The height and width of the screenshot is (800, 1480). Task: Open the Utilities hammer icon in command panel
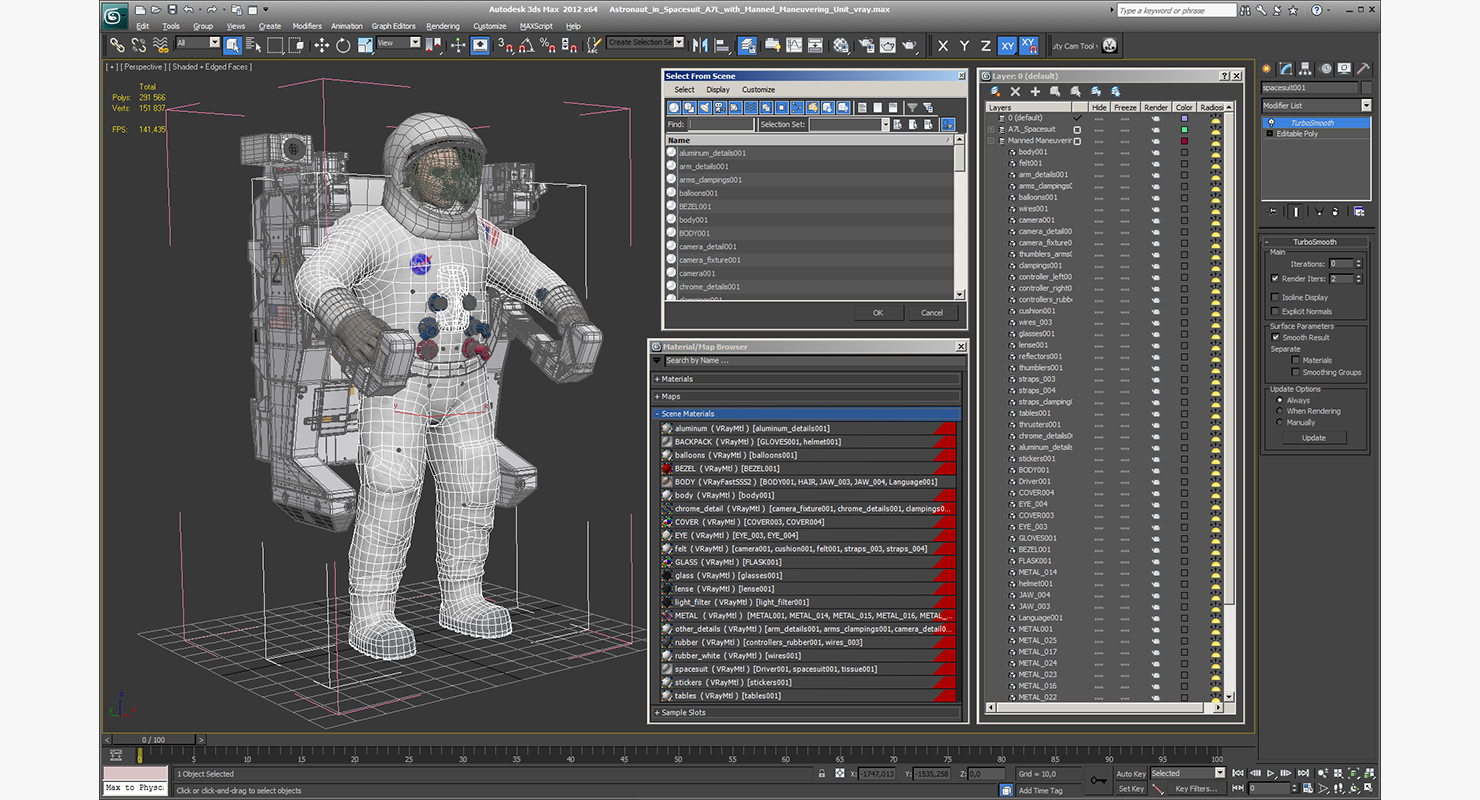(1362, 68)
